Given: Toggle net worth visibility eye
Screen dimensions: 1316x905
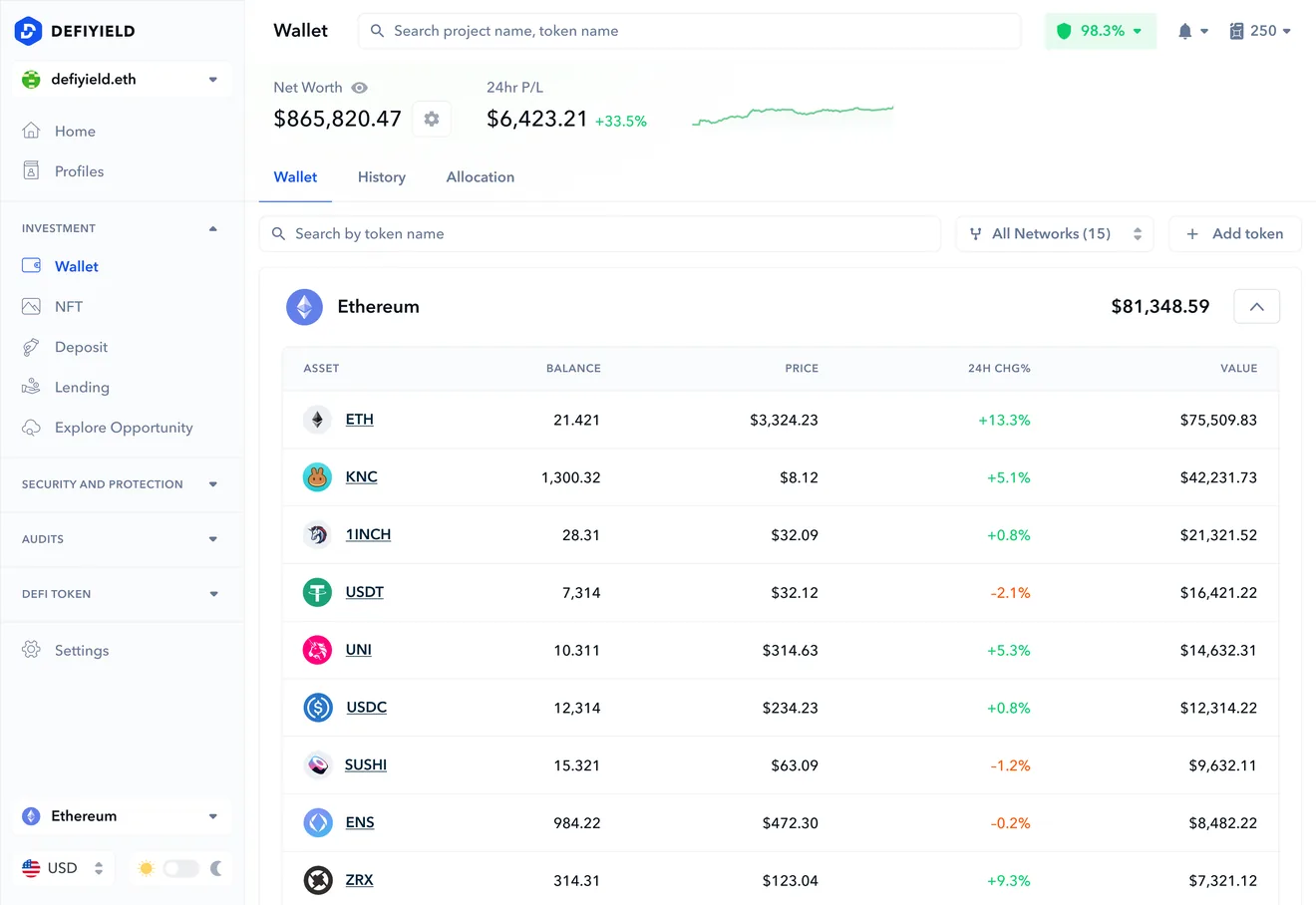Looking at the screenshot, I should click(x=360, y=88).
